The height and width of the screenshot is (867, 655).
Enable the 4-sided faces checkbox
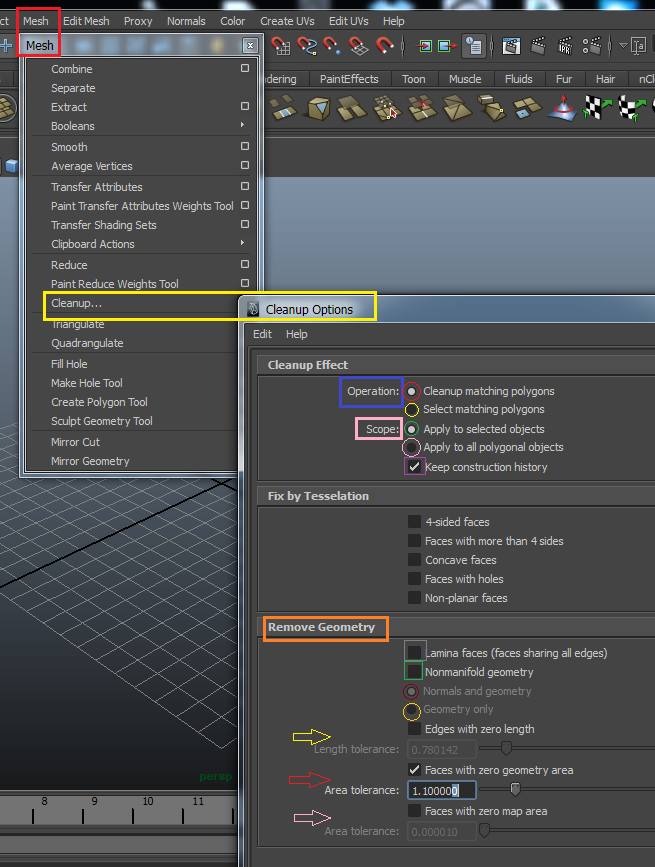click(x=414, y=521)
